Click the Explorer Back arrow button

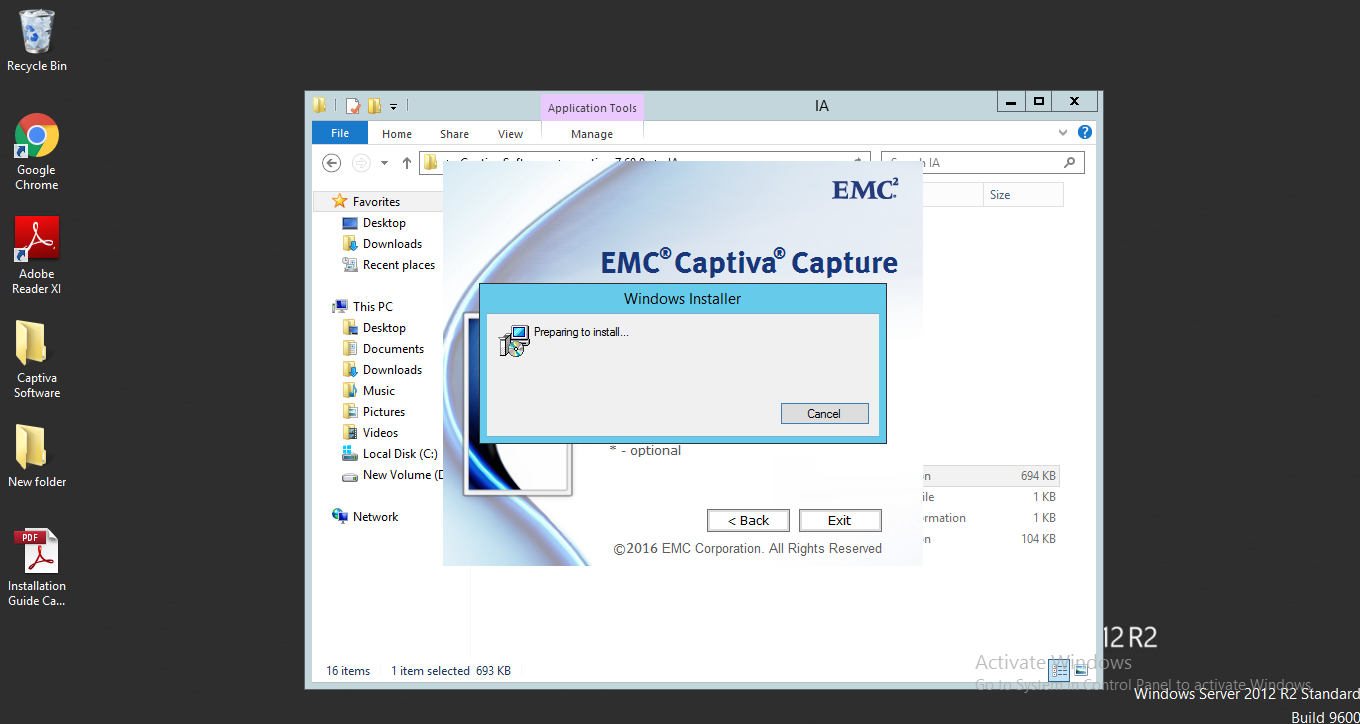332,163
